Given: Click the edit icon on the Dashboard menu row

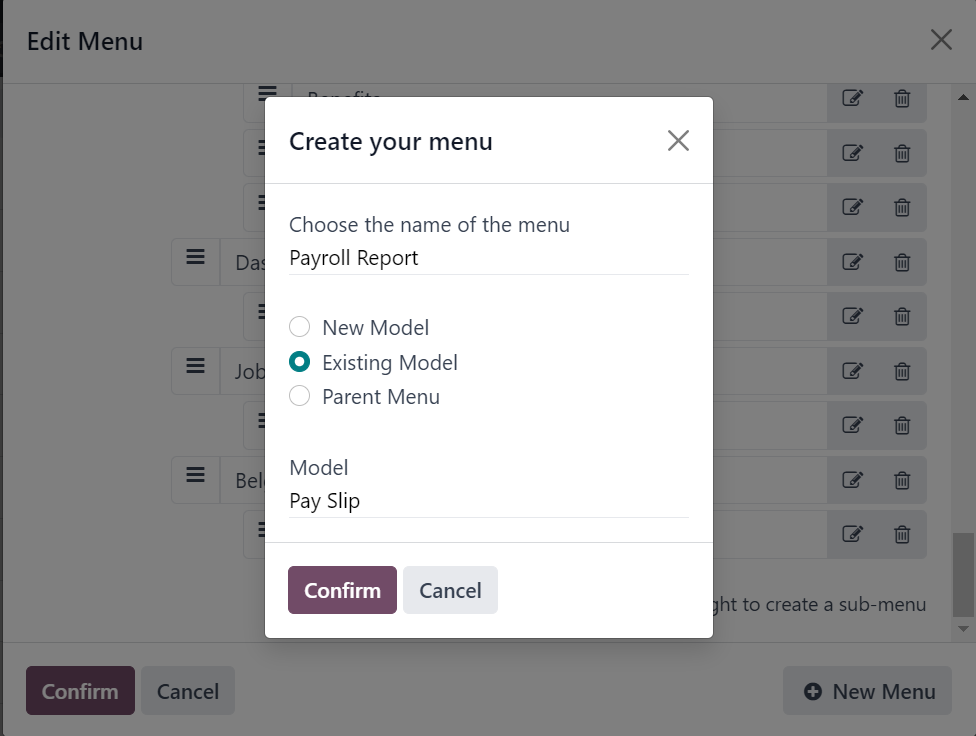Looking at the screenshot, I should pos(852,262).
